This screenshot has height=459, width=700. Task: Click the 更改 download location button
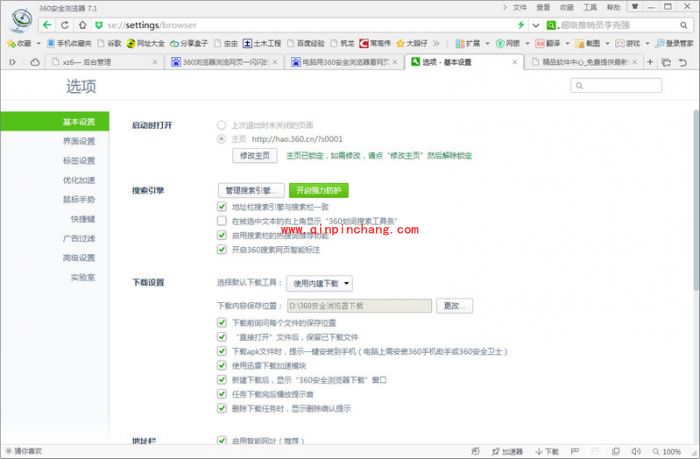(454, 306)
